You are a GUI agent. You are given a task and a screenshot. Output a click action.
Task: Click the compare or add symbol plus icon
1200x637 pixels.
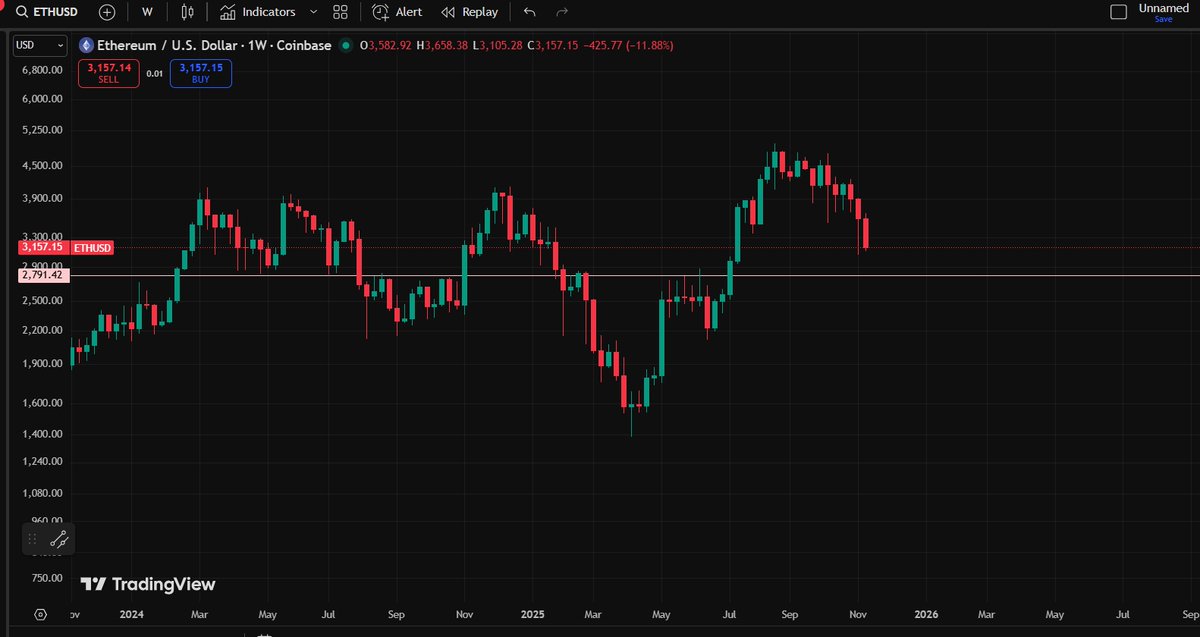point(107,12)
